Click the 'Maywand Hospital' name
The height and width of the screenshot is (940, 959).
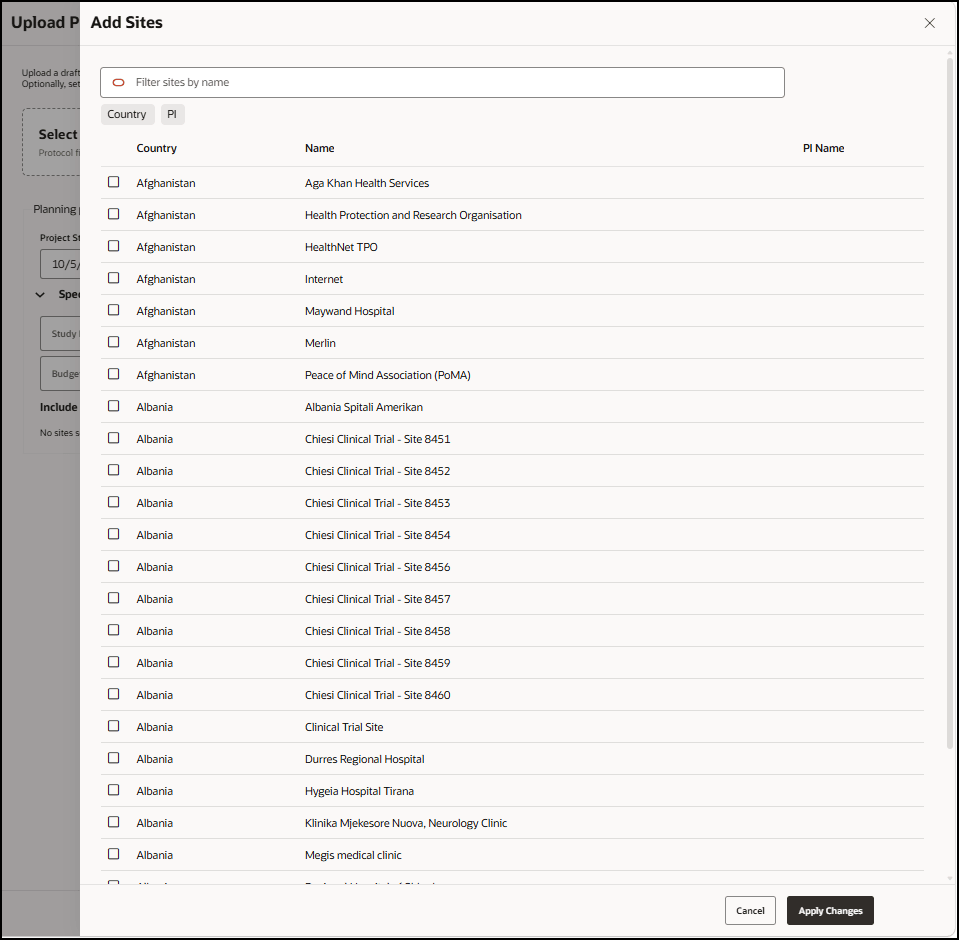pyautogui.click(x=350, y=311)
